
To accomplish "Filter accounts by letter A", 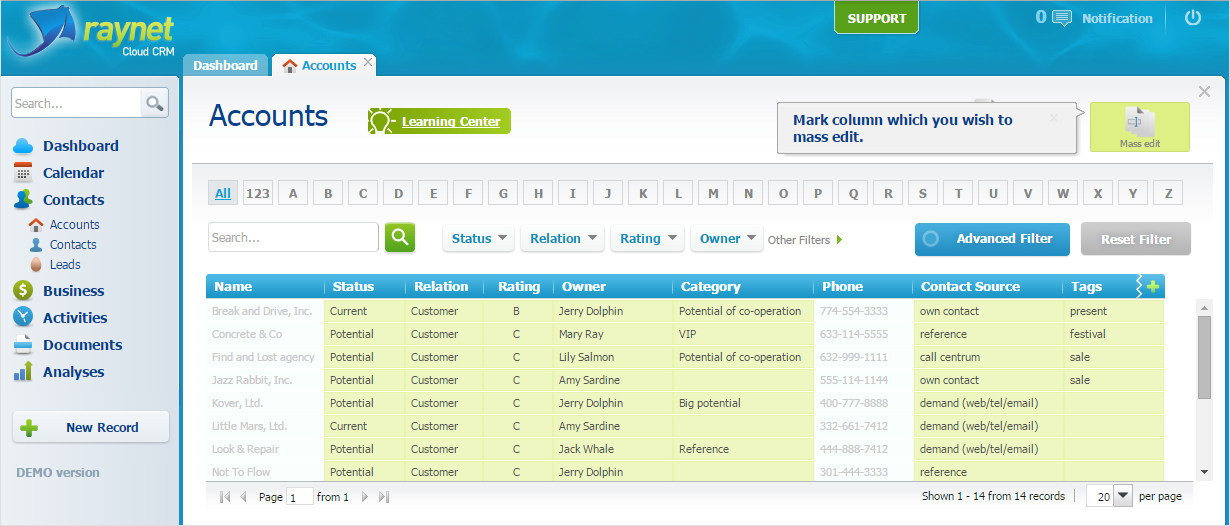I will pos(293,193).
